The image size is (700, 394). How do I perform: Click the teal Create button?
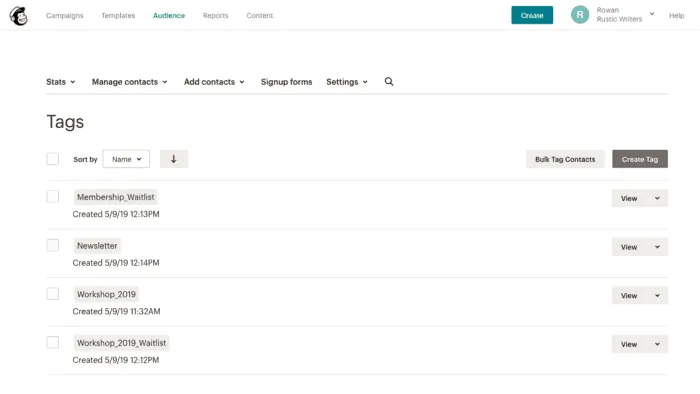coord(532,15)
